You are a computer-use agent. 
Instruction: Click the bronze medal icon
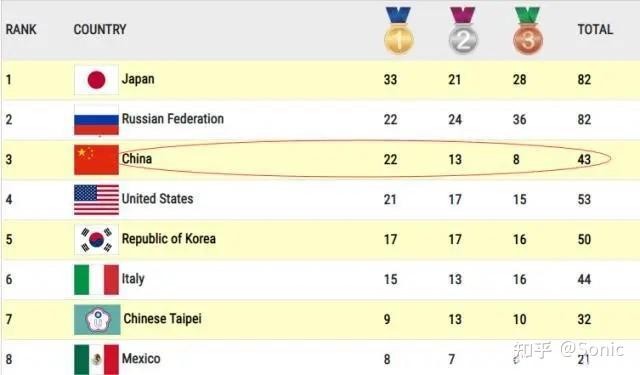coord(528,31)
